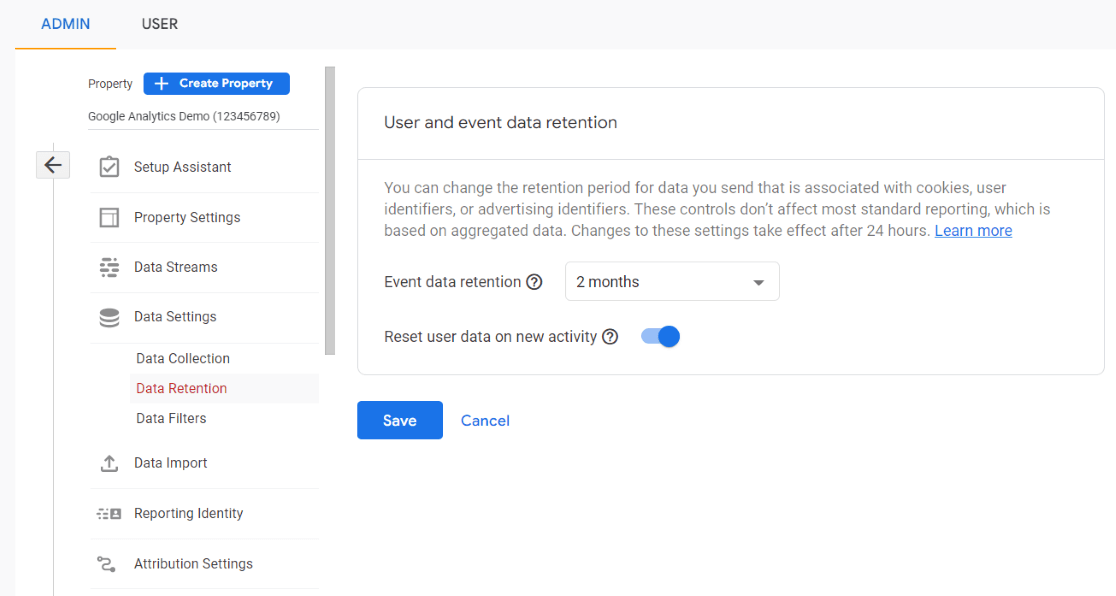The image size is (1116, 596).
Task: Click the Data Streams icon
Action: [x=108, y=267]
